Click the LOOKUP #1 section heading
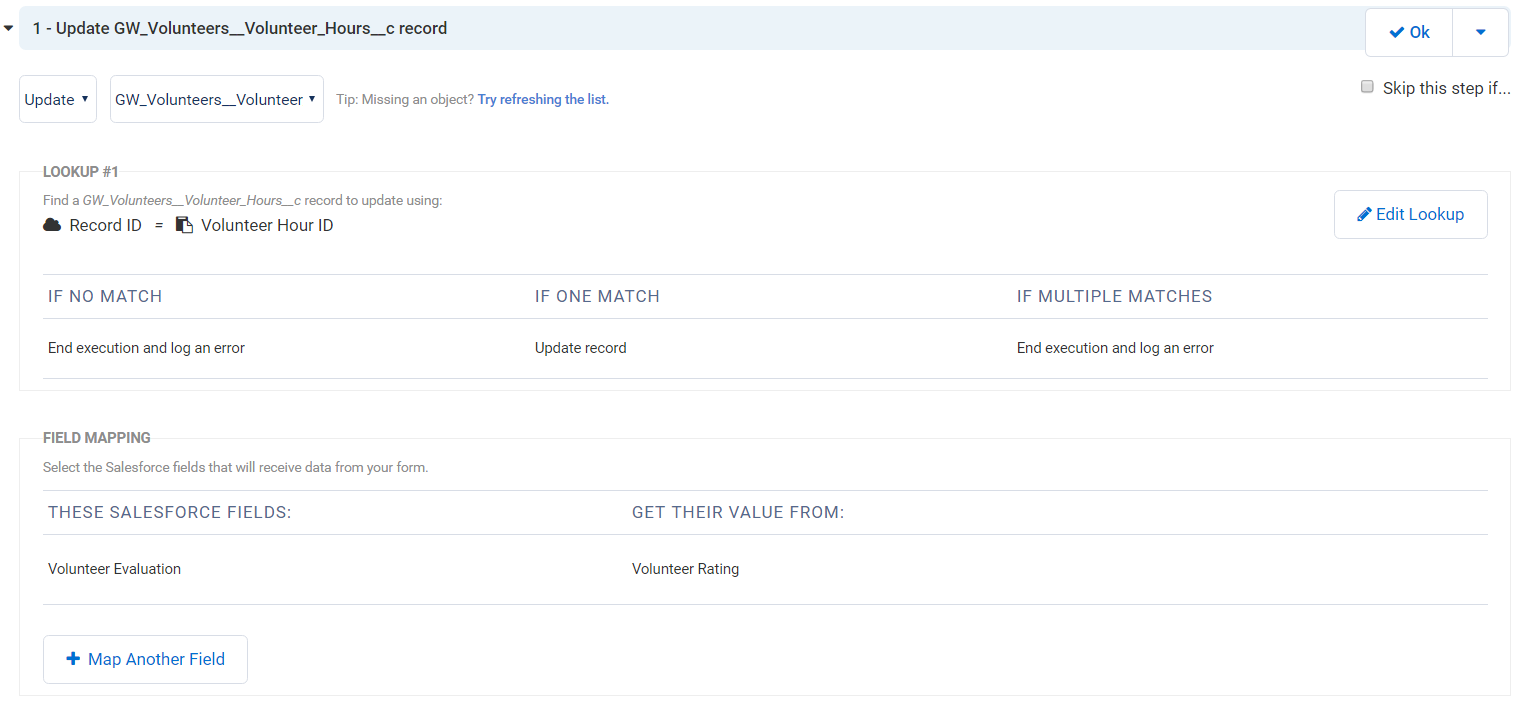This screenshot has height=703, width=1525. (81, 172)
